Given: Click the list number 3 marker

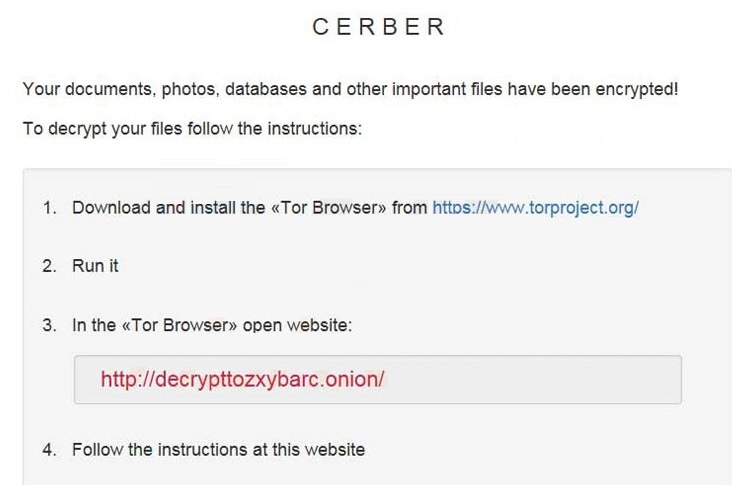Looking at the screenshot, I should (49, 325).
